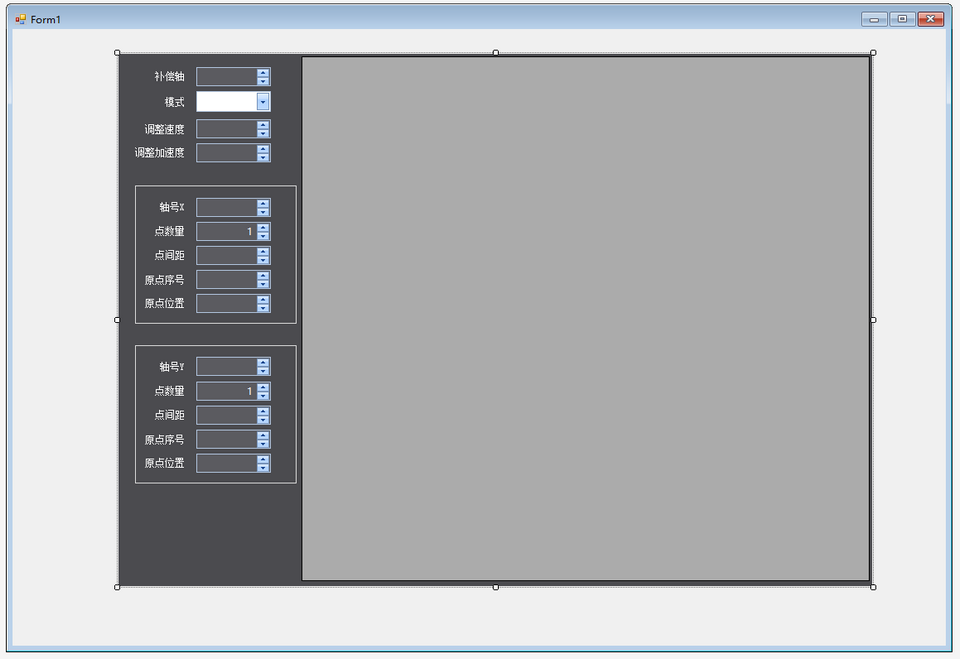Viewport: 960px width, 659px height.
Task: Increase 原点位置 in the 轴号X group
Action: click(x=263, y=299)
